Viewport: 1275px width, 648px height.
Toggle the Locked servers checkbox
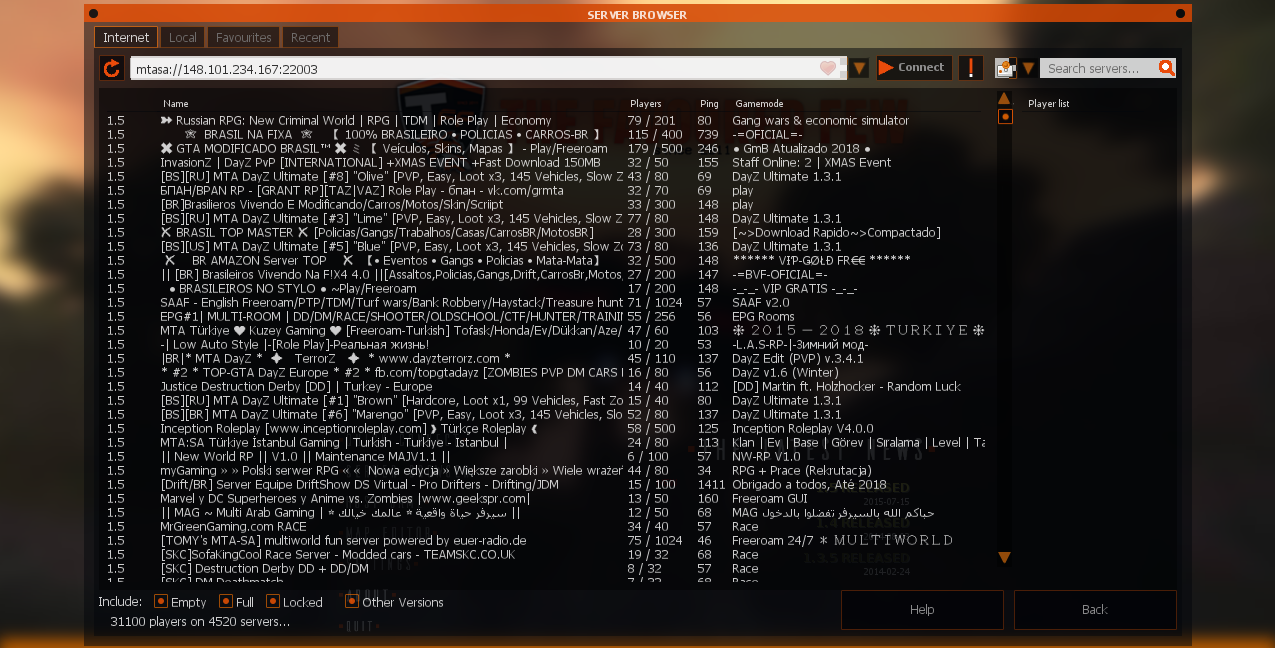click(x=272, y=602)
